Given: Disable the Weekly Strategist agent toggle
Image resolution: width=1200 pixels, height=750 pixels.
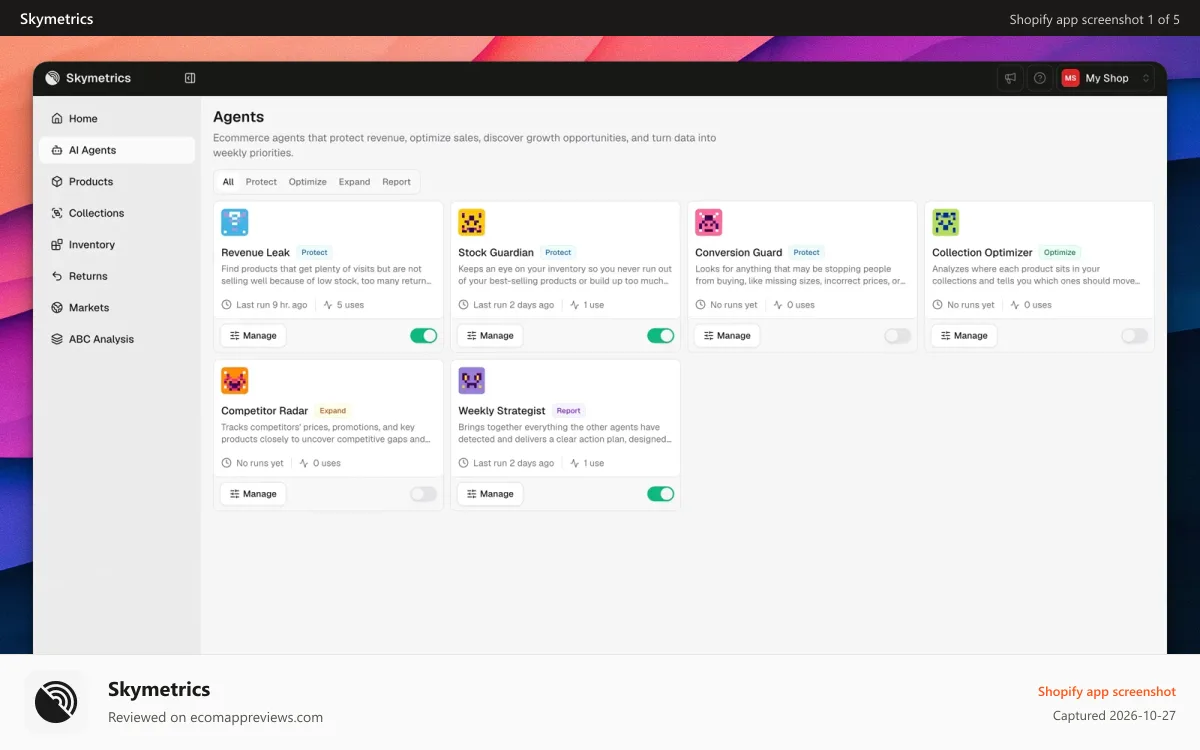Looking at the screenshot, I should pyautogui.click(x=660, y=494).
